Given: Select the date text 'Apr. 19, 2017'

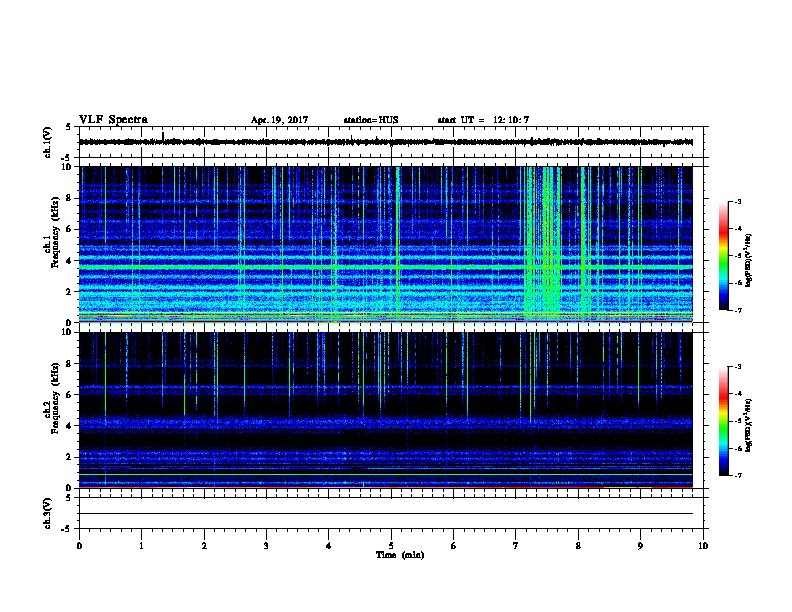Looking at the screenshot, I should pos(279,120).
